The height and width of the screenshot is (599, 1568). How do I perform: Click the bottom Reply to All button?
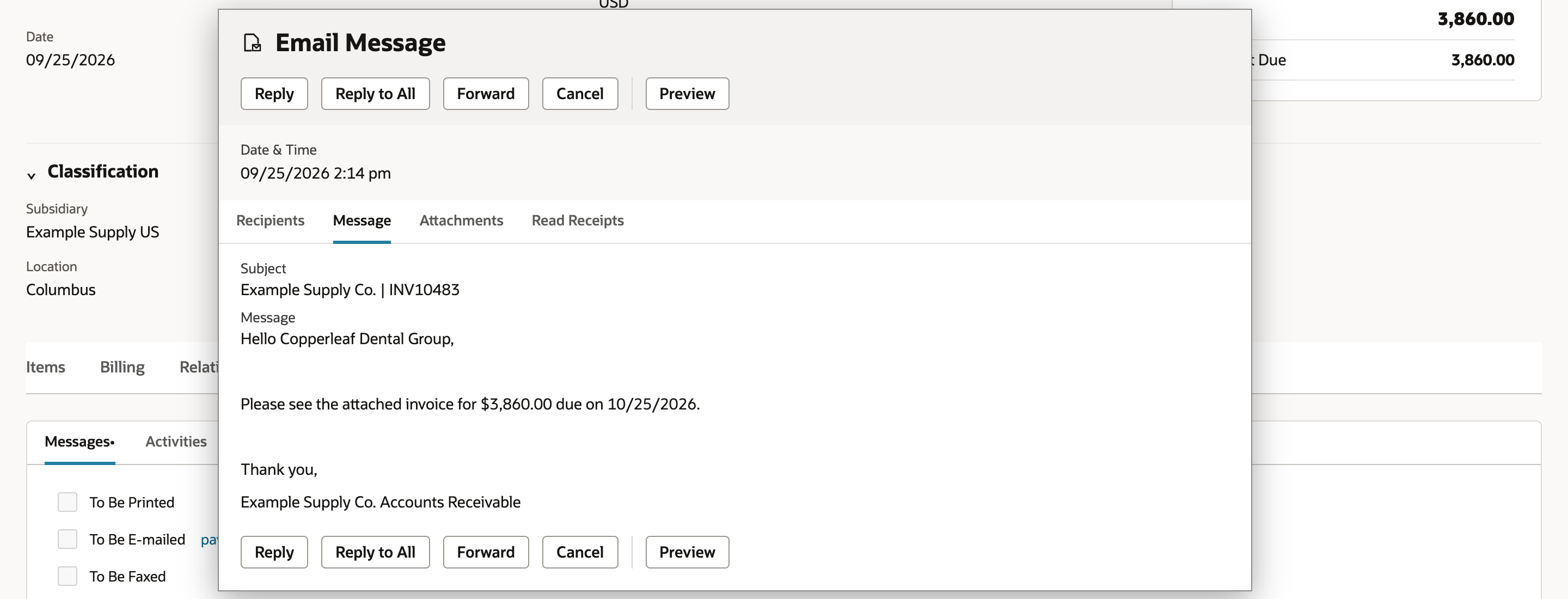point(375,552)
